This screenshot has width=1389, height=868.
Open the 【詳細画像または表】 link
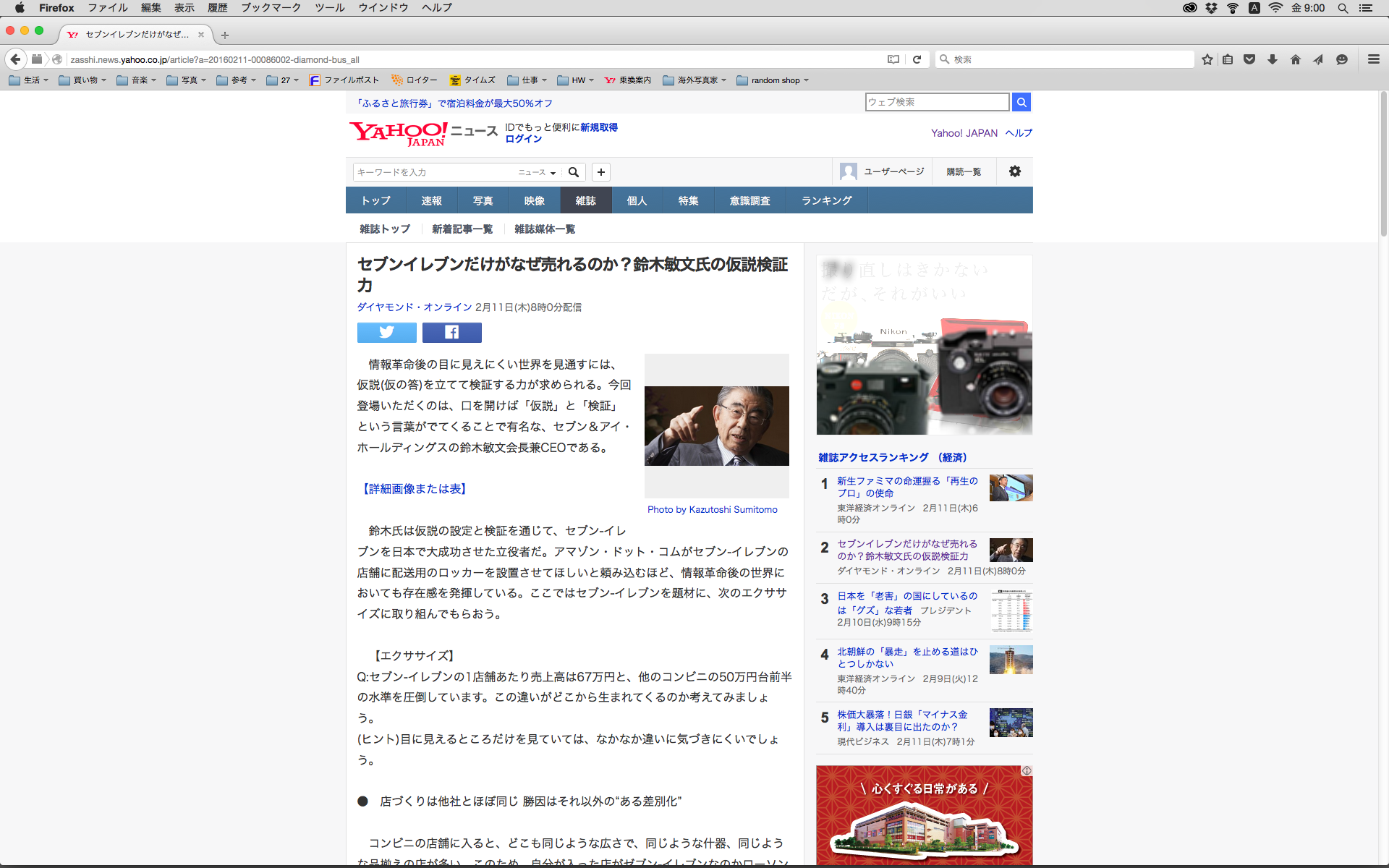[x=414, y=489]
